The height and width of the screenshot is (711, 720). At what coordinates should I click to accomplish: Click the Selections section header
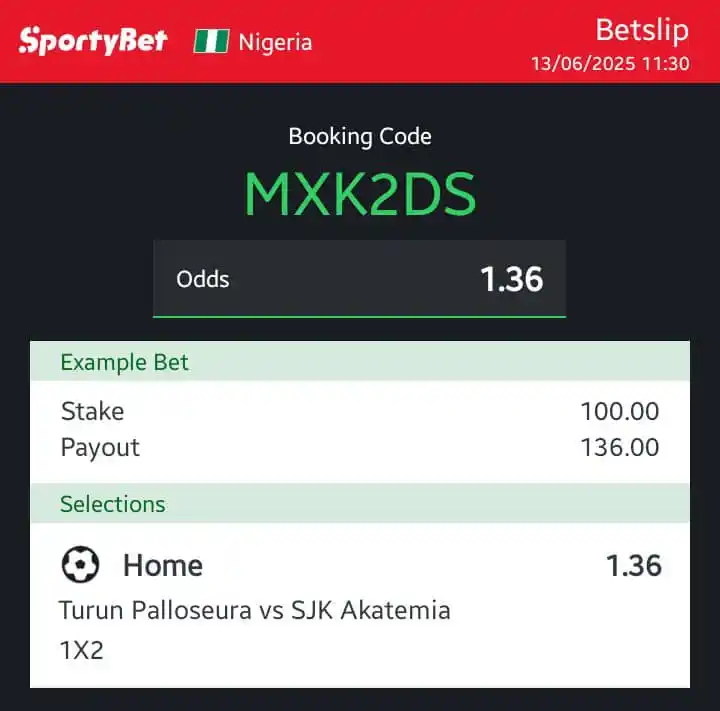[360, 503]
